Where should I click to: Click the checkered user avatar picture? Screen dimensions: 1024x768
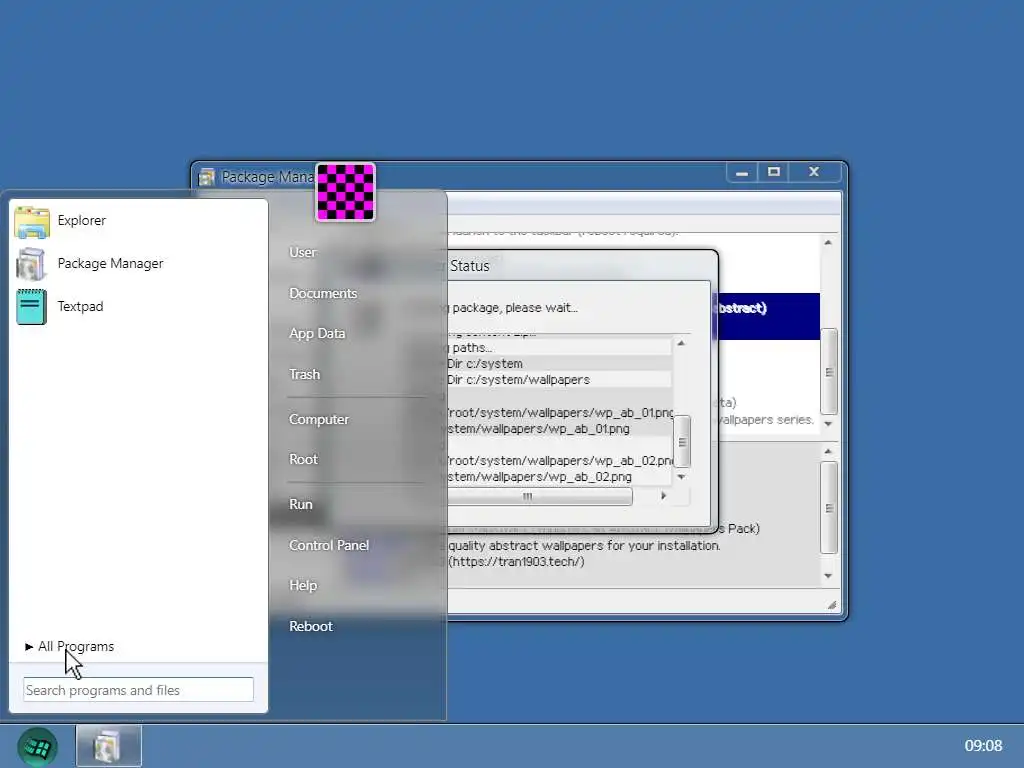(x=345, y=192)
